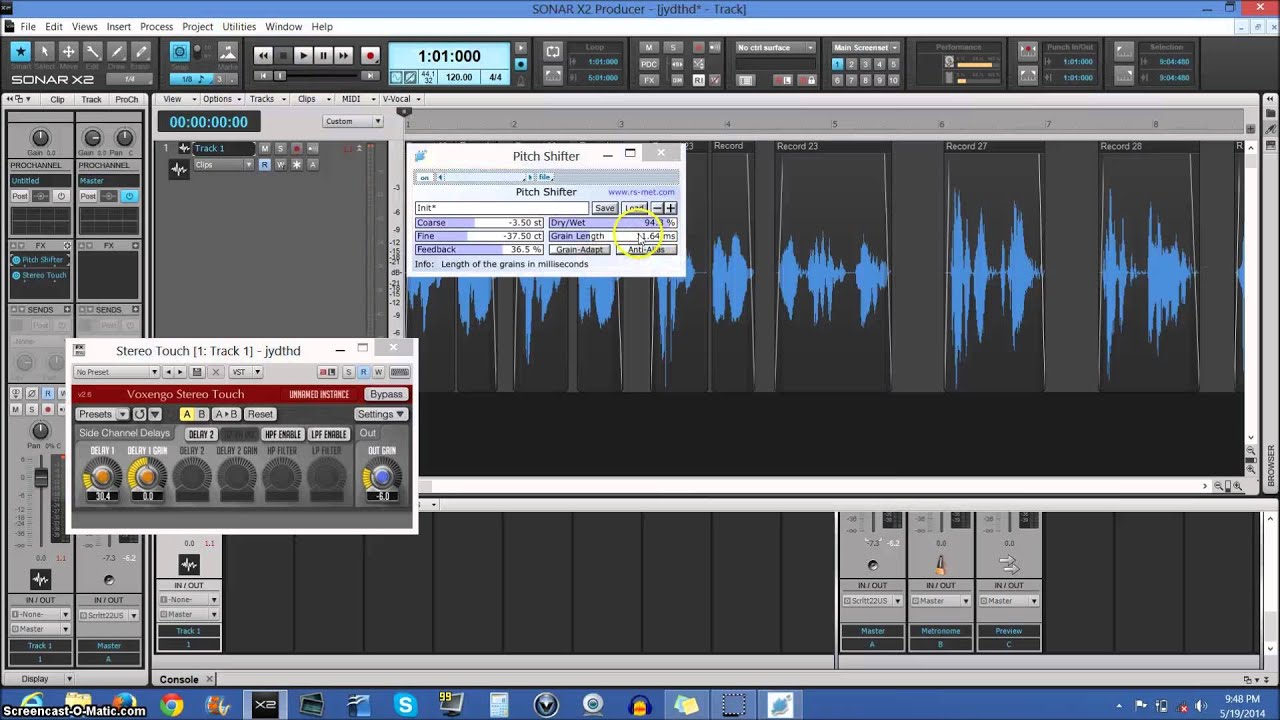1280x720 pixels.
Task: Open the Process menu
Action: click(156, 27)
